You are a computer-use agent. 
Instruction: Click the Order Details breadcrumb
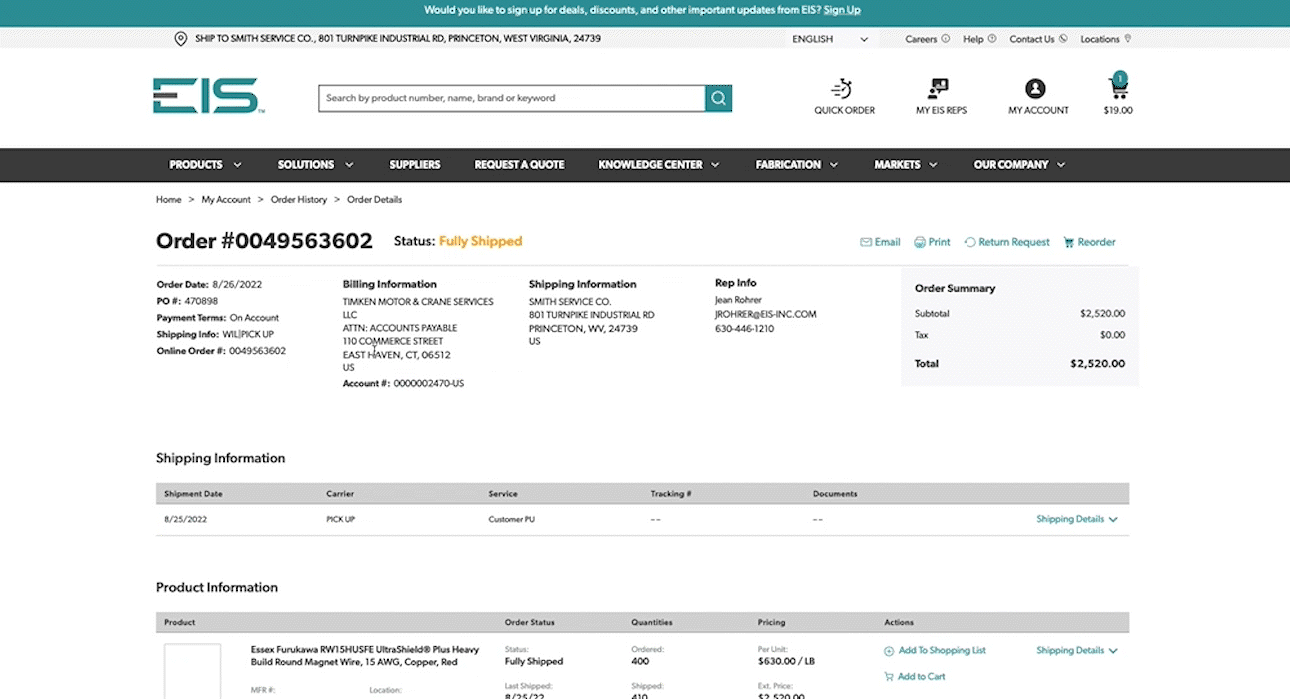pos(374,200)
